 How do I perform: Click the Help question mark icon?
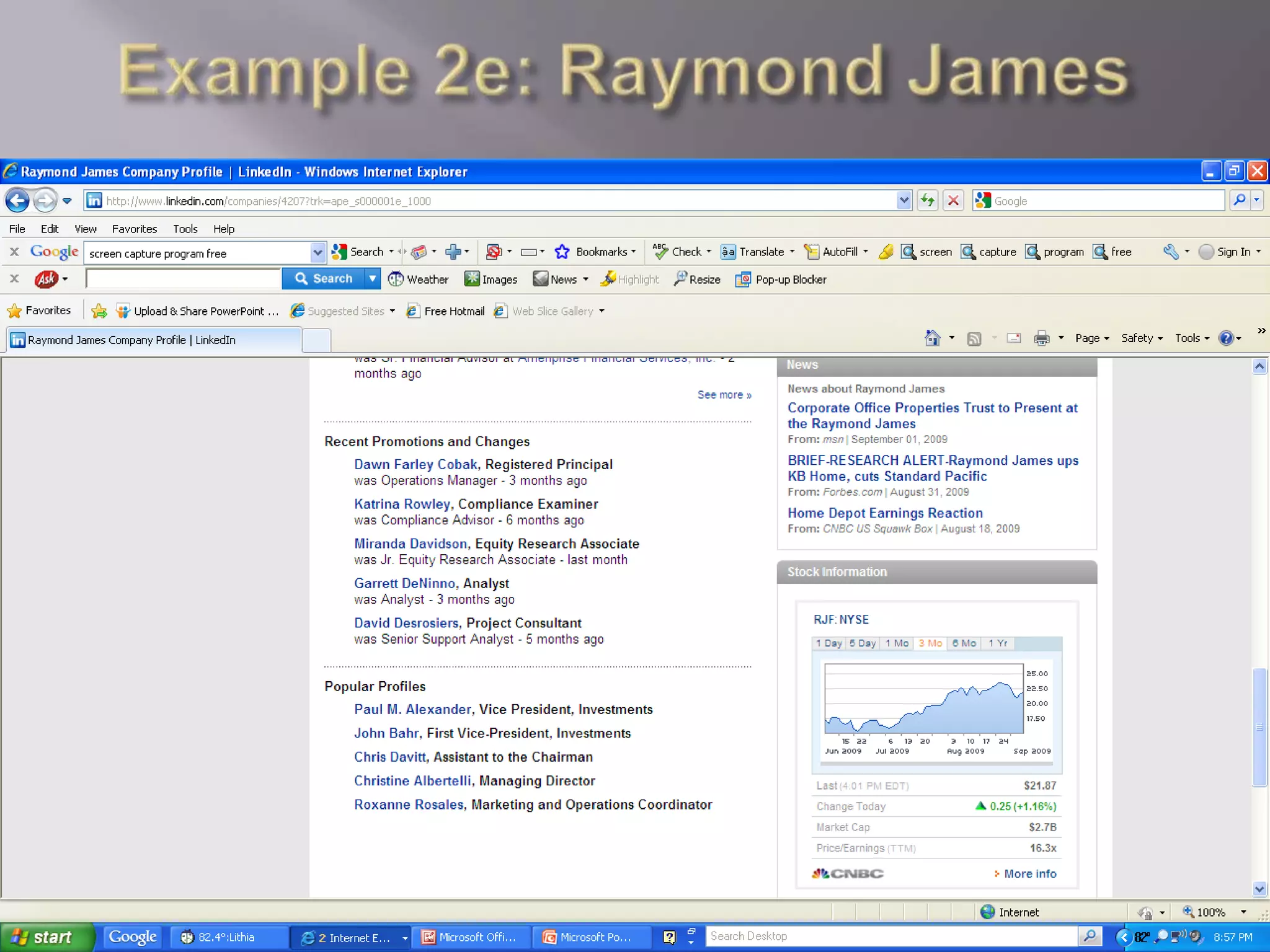1226,338
